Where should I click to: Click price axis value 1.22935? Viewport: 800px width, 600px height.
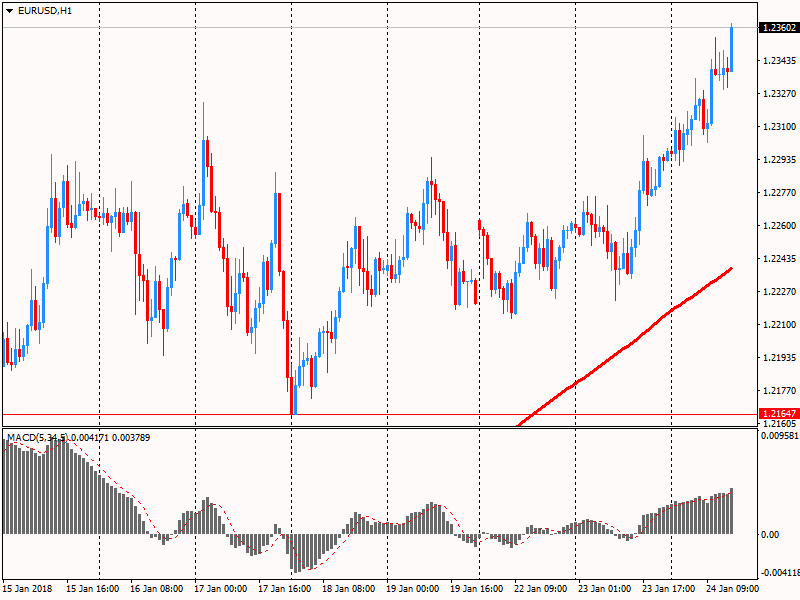(x=779, y=160)
